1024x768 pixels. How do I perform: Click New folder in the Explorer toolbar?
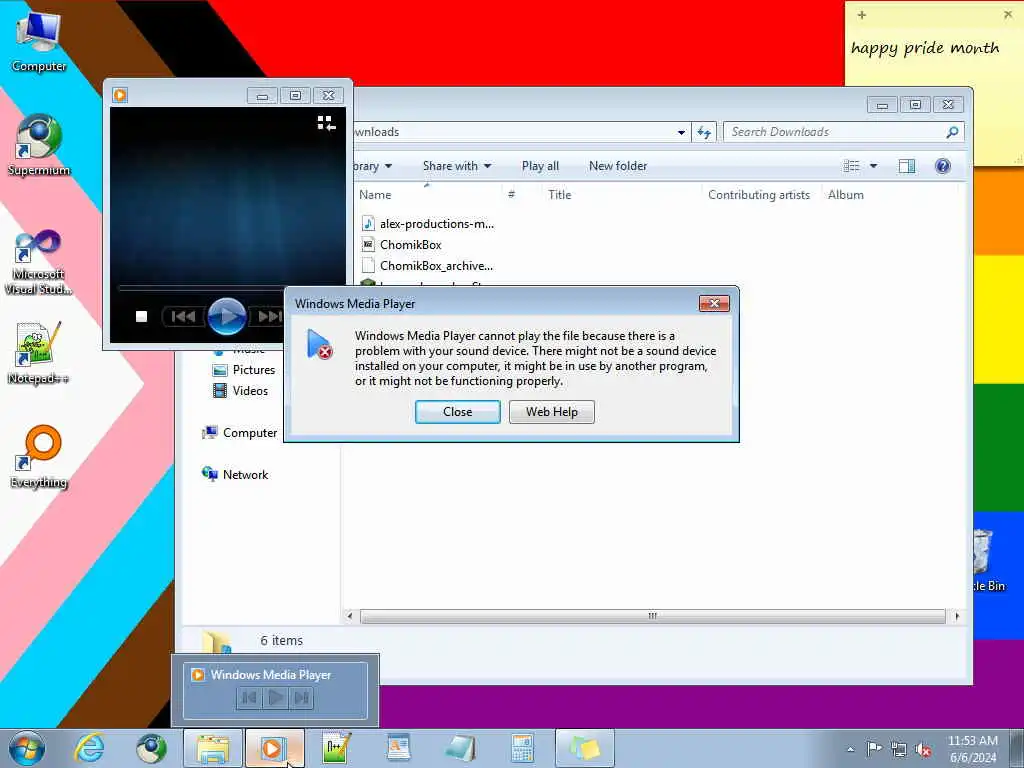click(618, 166)
